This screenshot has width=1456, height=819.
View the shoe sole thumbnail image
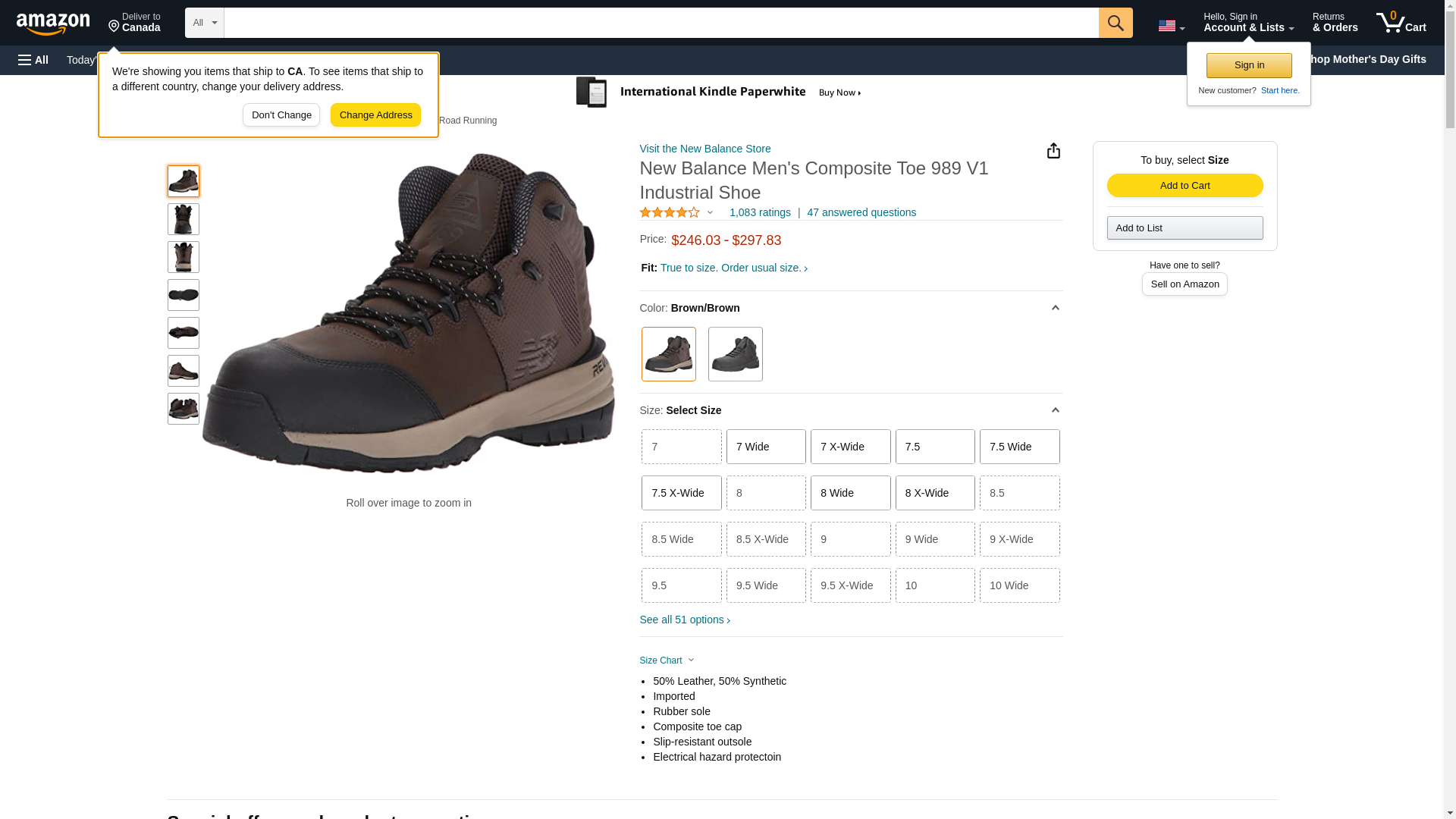(184, 295)
